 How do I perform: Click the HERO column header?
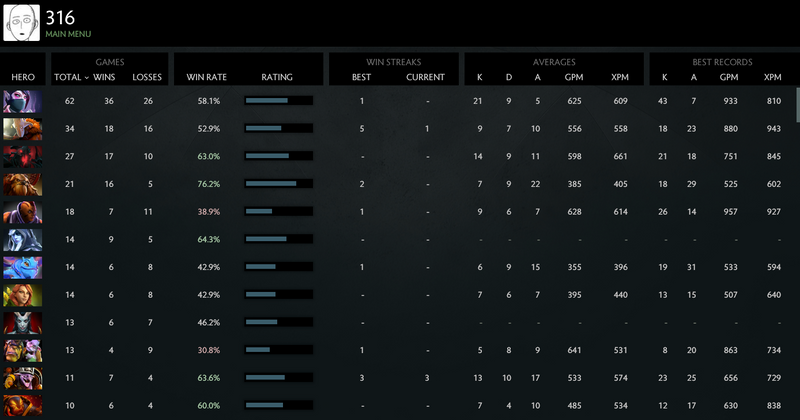[22, 77]
